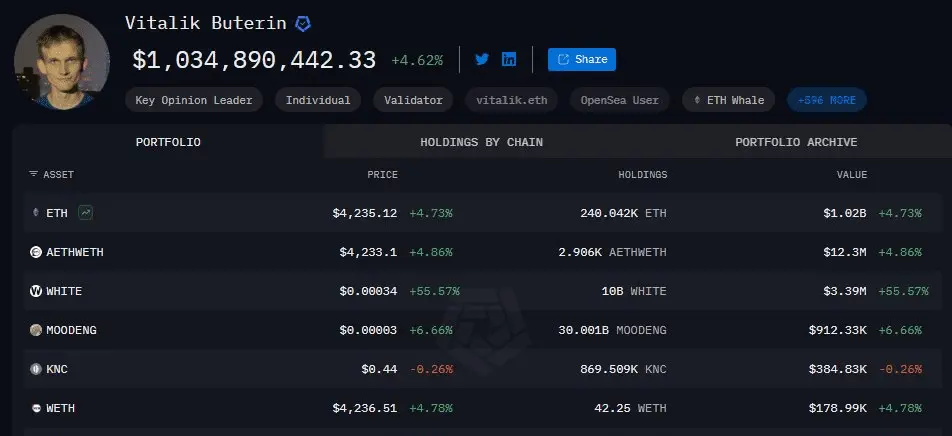952x436 pixels.
Task: Sort by the PRICE column header
Action: 382,174
